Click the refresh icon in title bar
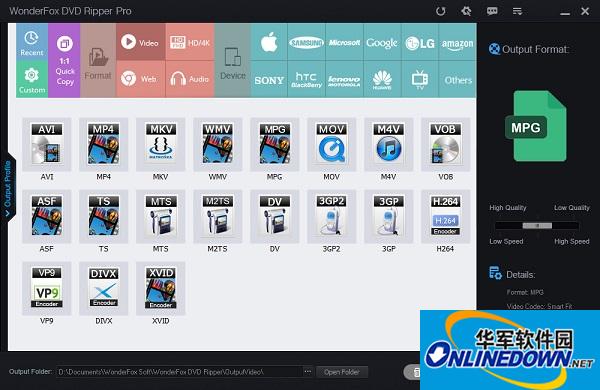The width and height of the screenshot is (600, 390). [441, 11]
